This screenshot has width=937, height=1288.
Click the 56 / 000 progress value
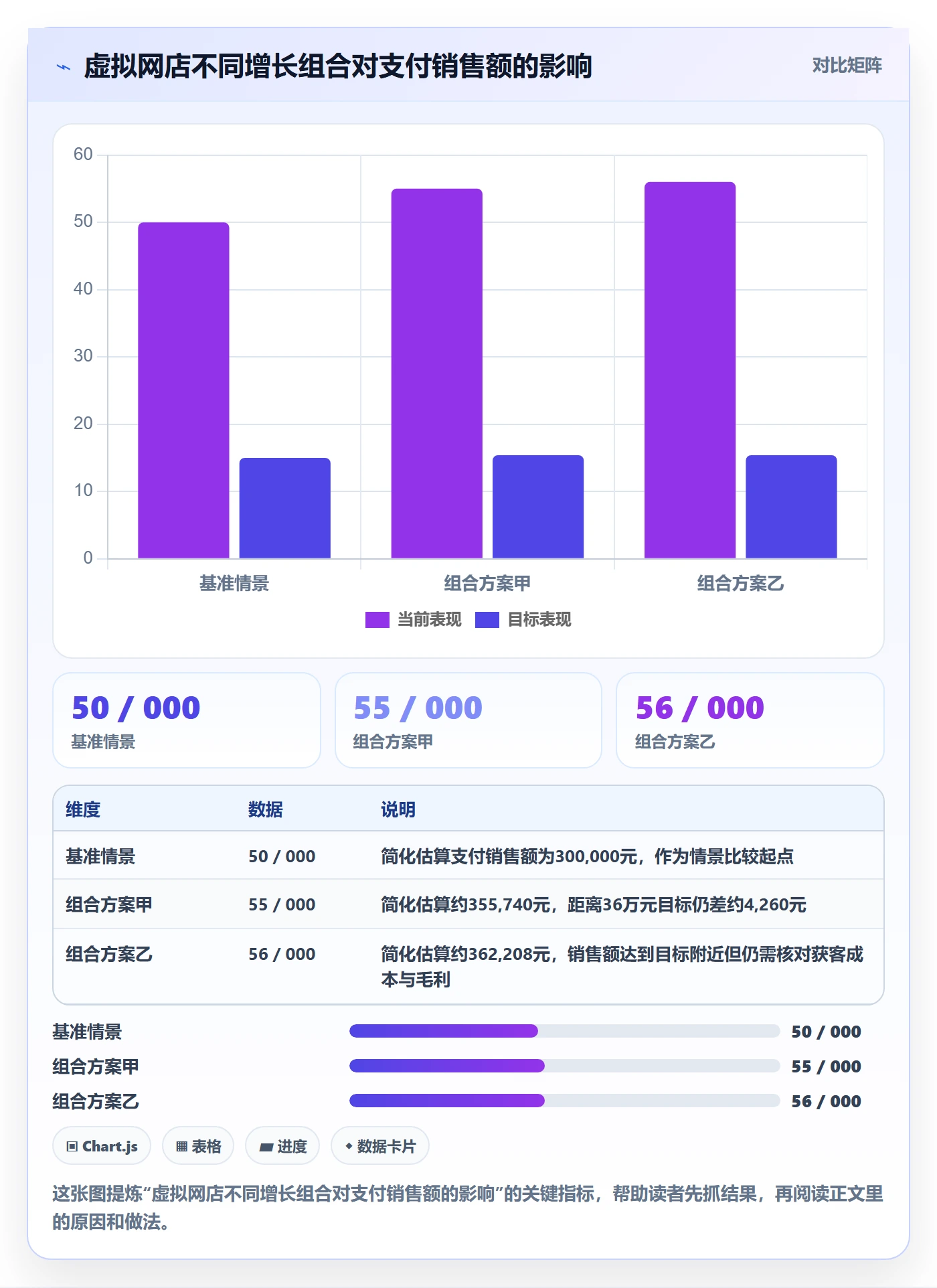826,1101
